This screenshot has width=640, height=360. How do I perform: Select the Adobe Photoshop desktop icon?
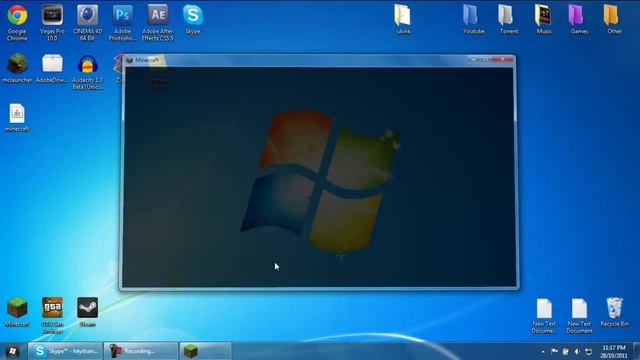pyautogui.click(x=122, y=22)
